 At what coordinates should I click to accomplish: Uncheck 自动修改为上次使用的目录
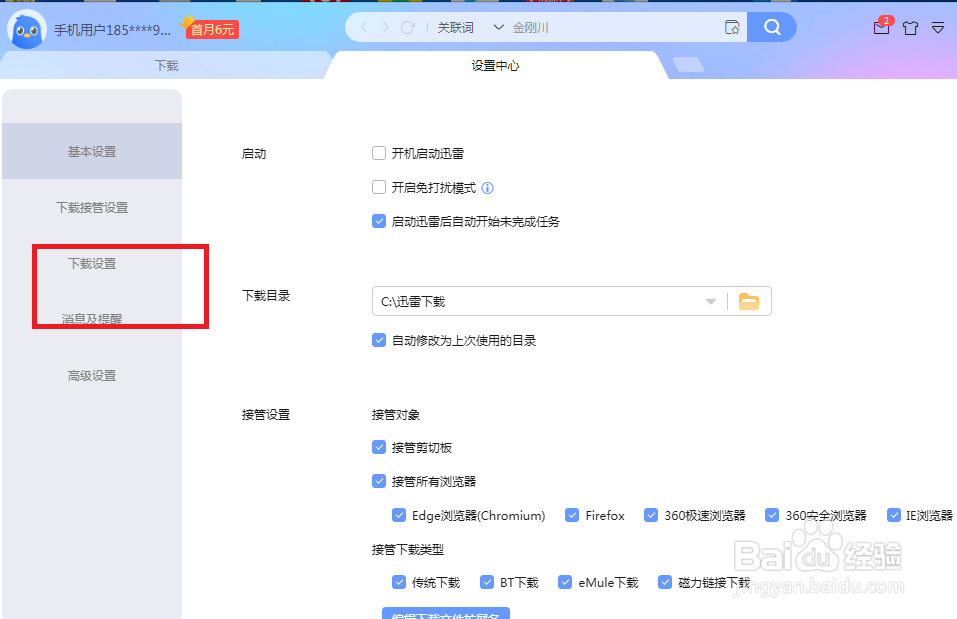[x=379, y=341]
